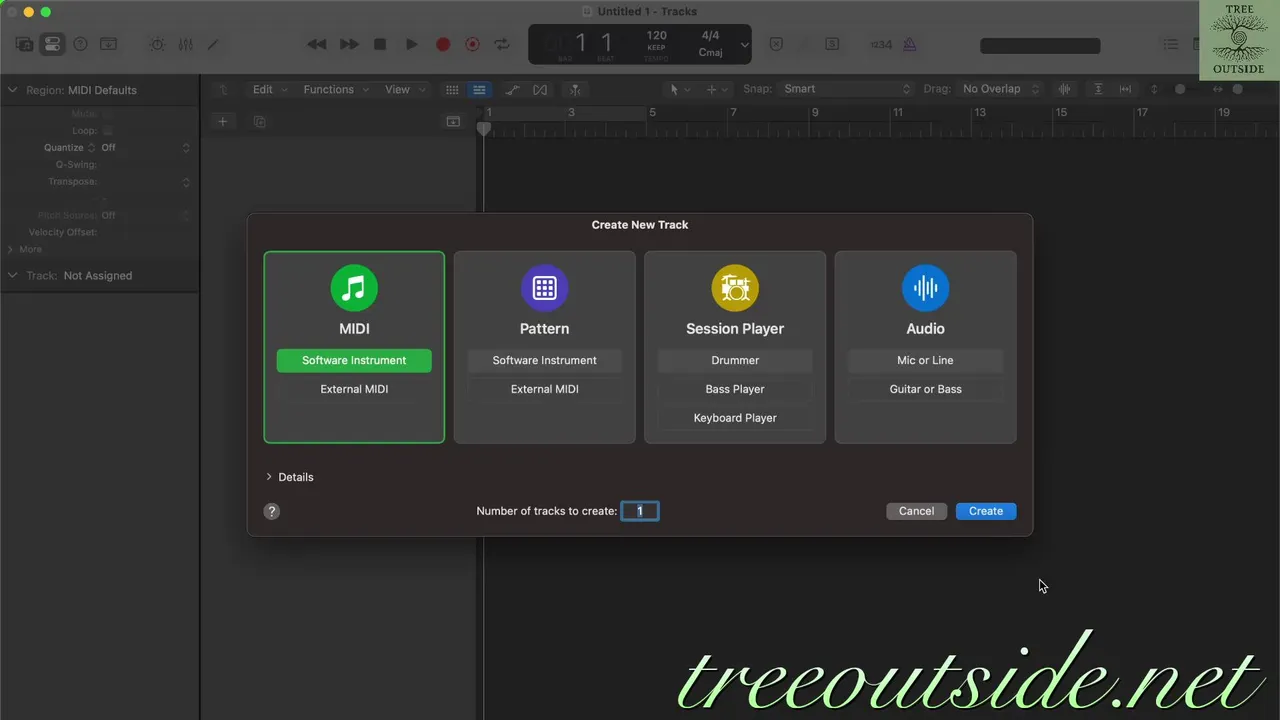This screenshot has width=1280, height=720.
Task: Choose Drummer under Session Player
Action: click(x=735, y=360)
